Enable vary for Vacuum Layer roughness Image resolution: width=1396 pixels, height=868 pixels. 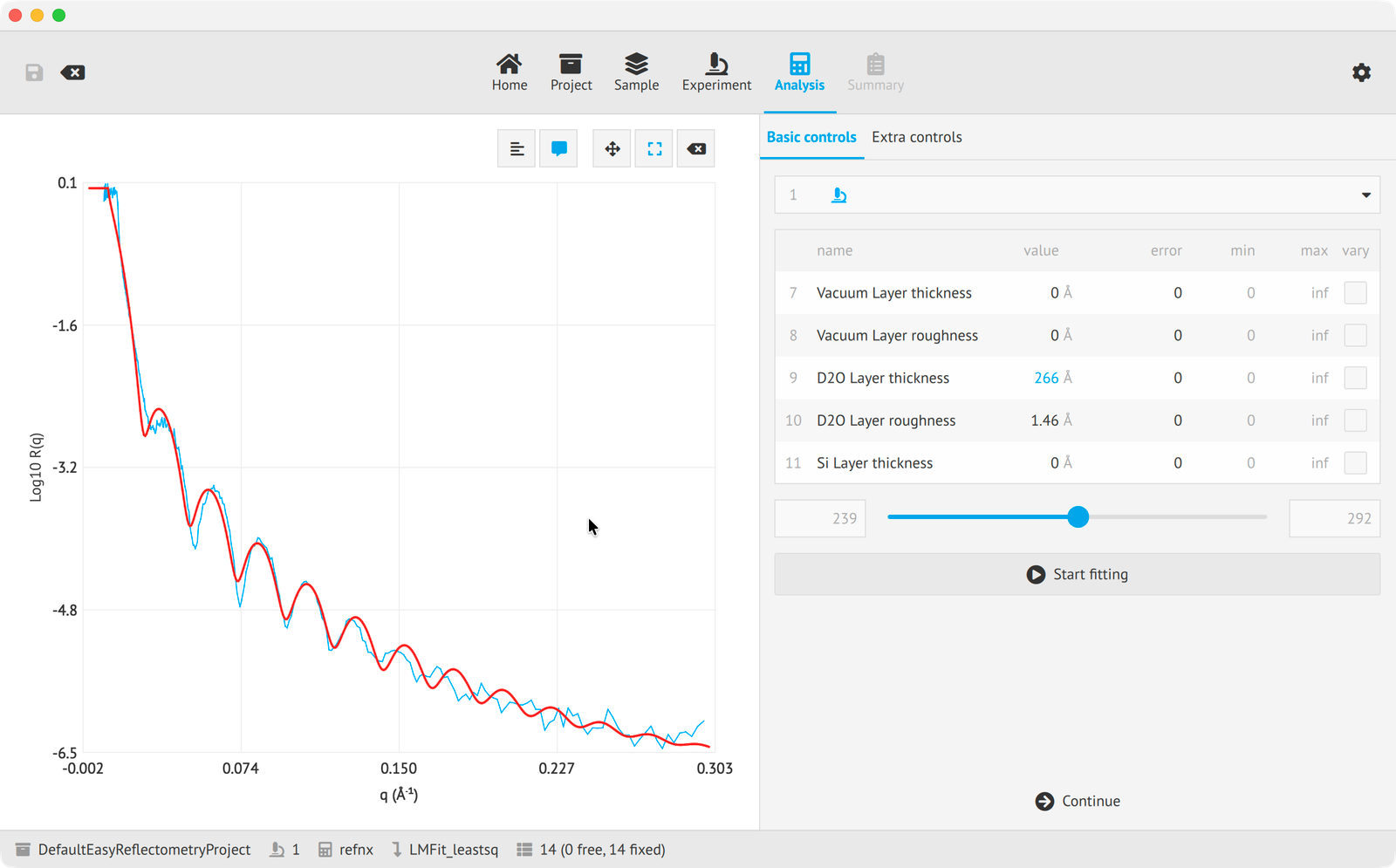coord(1355,336)
